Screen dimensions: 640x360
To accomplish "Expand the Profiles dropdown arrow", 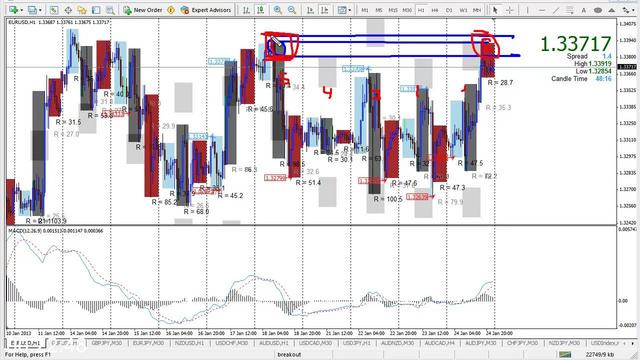I will point(40,10).
